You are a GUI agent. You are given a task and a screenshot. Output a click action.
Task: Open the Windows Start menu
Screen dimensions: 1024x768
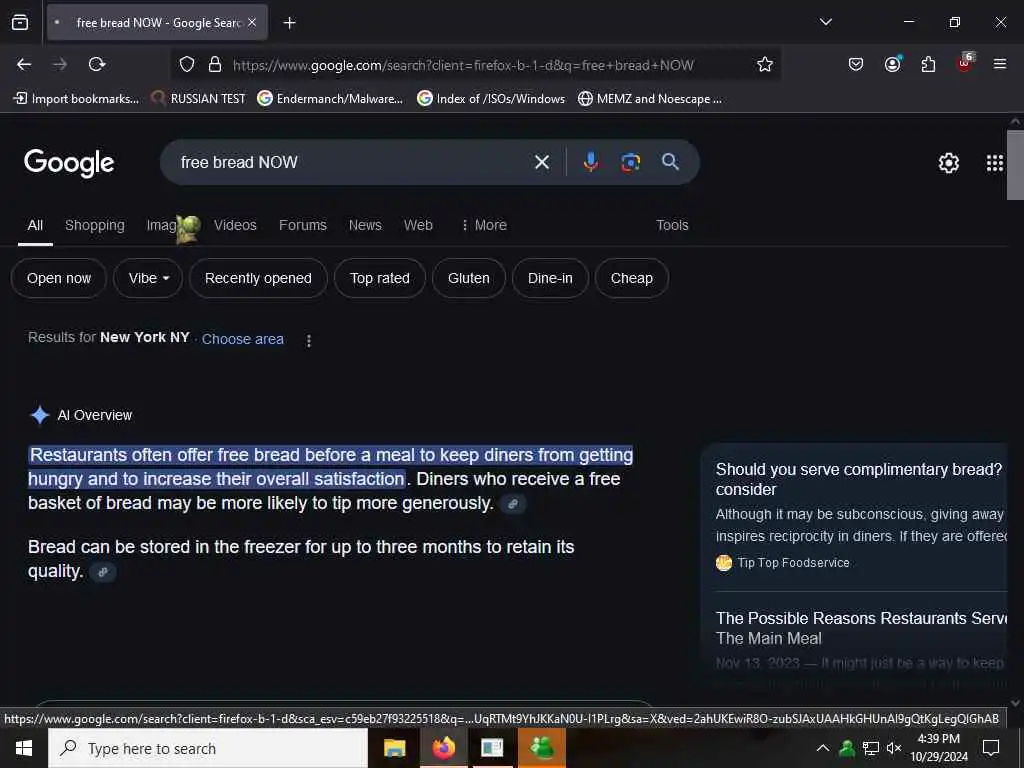click(x=24, y=748)
